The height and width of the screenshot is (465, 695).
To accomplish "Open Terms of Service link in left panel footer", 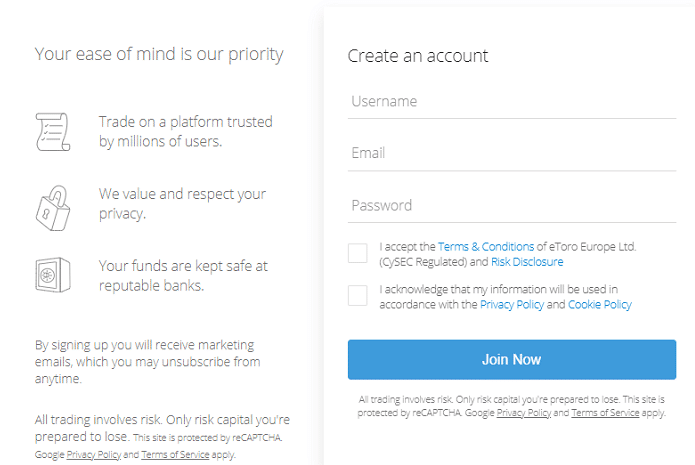I will coord(175,454).
